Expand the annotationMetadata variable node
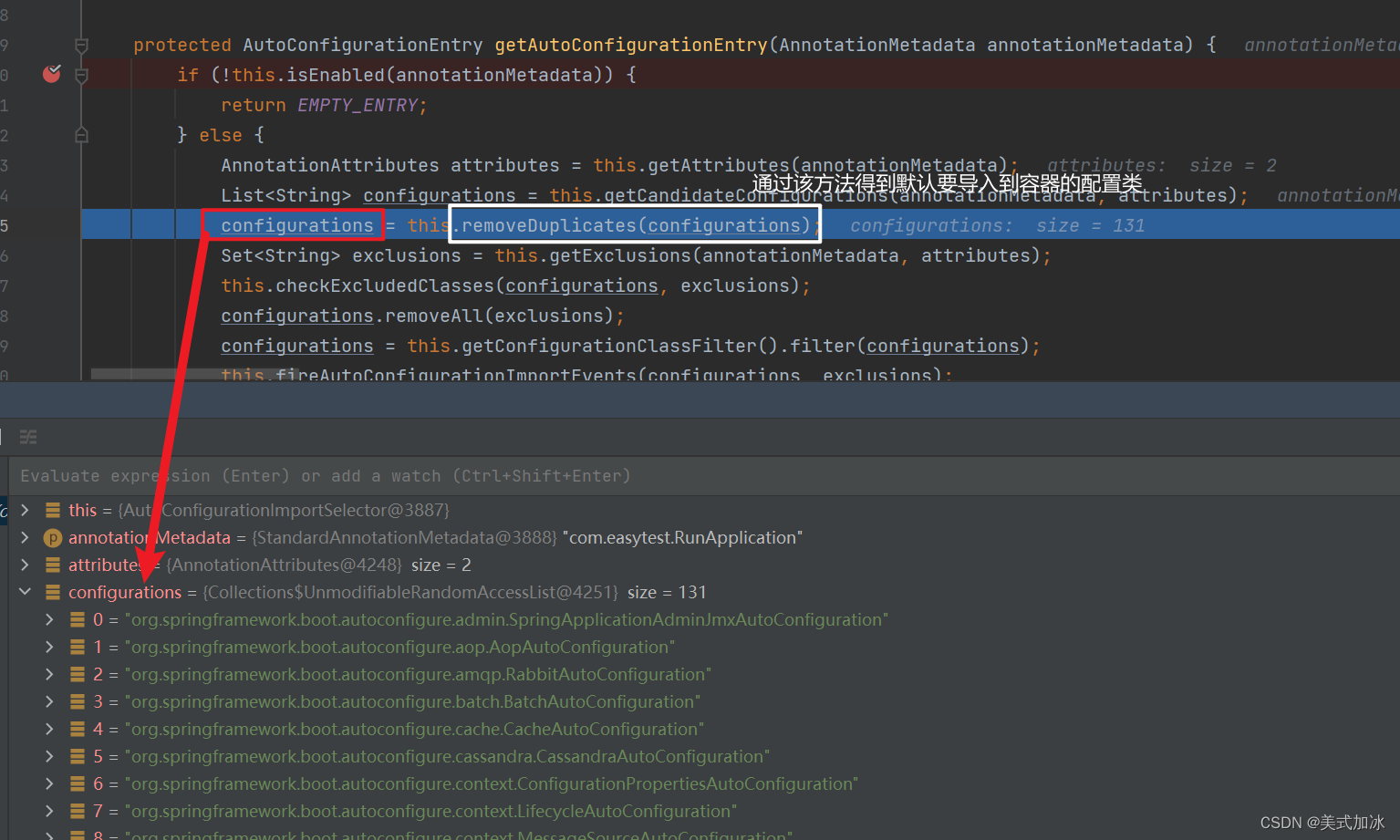 click(x=25, y=537)
